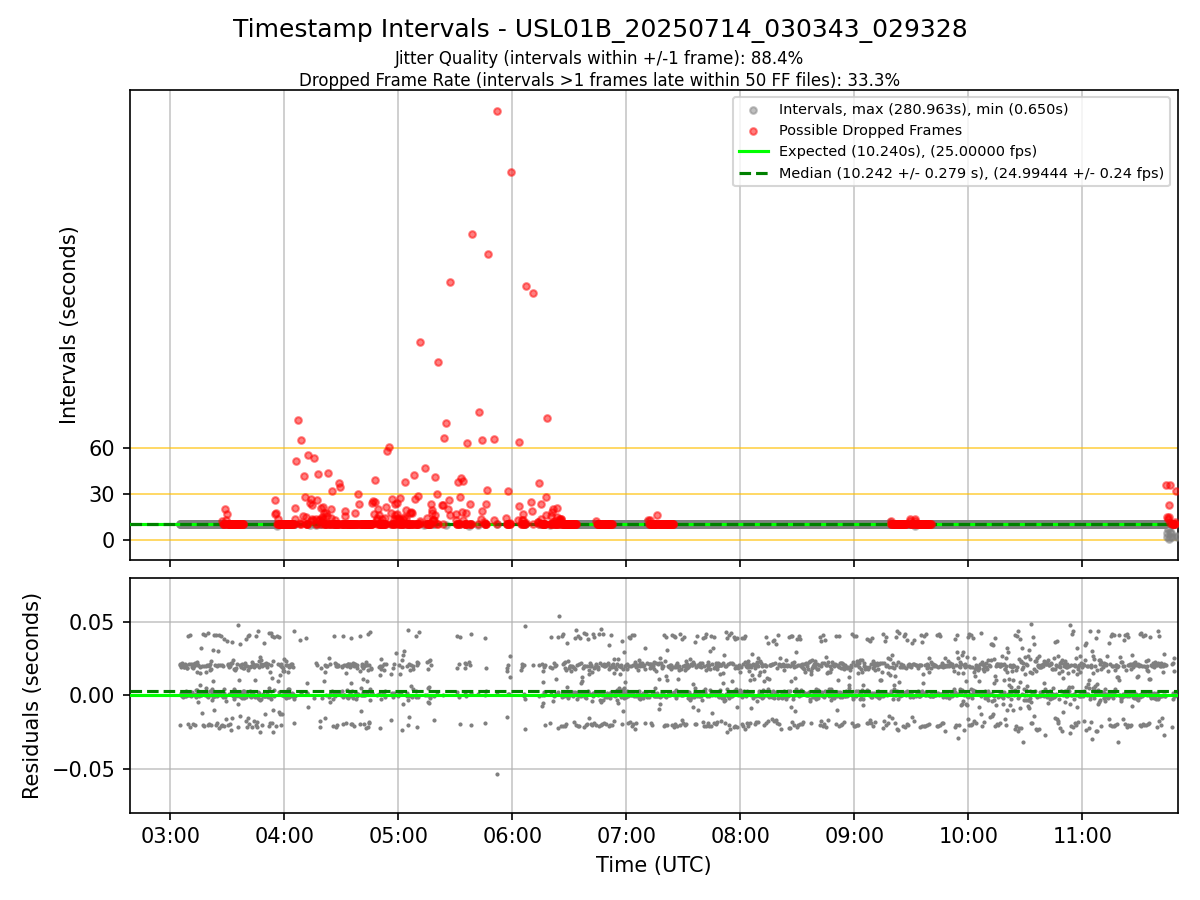
Task: Click the 'Time (UTC)' x-axis label
Action: (x=653, y=865)
